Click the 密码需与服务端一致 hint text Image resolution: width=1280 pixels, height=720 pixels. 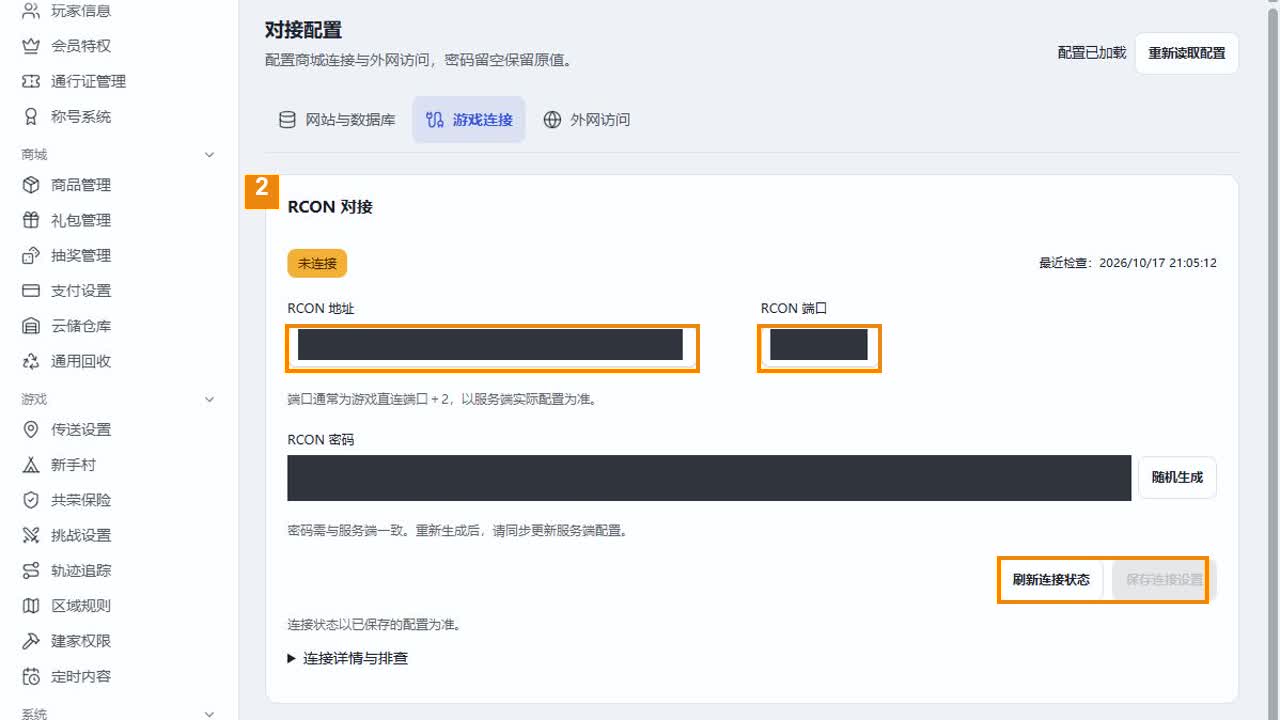(x=458, y=531)
